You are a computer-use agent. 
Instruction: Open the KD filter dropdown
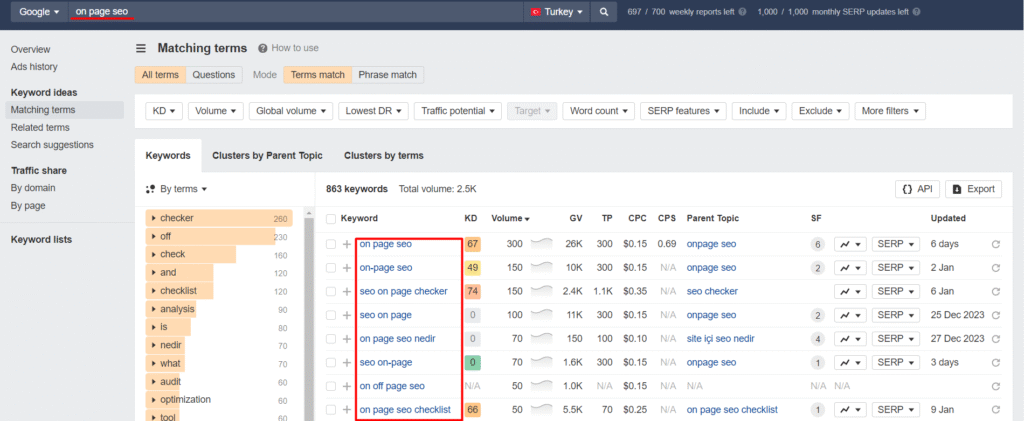(x=163, y=111)
